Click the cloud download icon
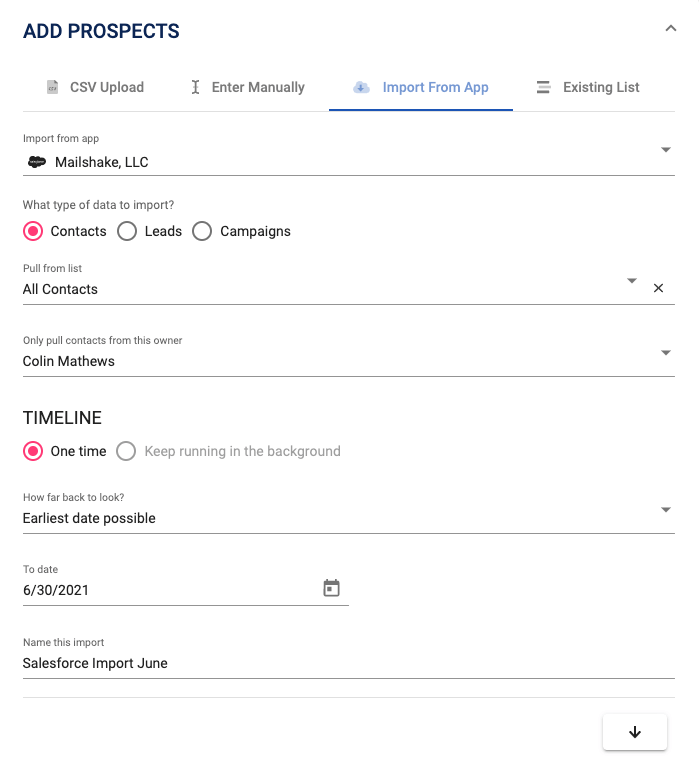The width and height of the screenshot is (699, 765). [361, 87]
